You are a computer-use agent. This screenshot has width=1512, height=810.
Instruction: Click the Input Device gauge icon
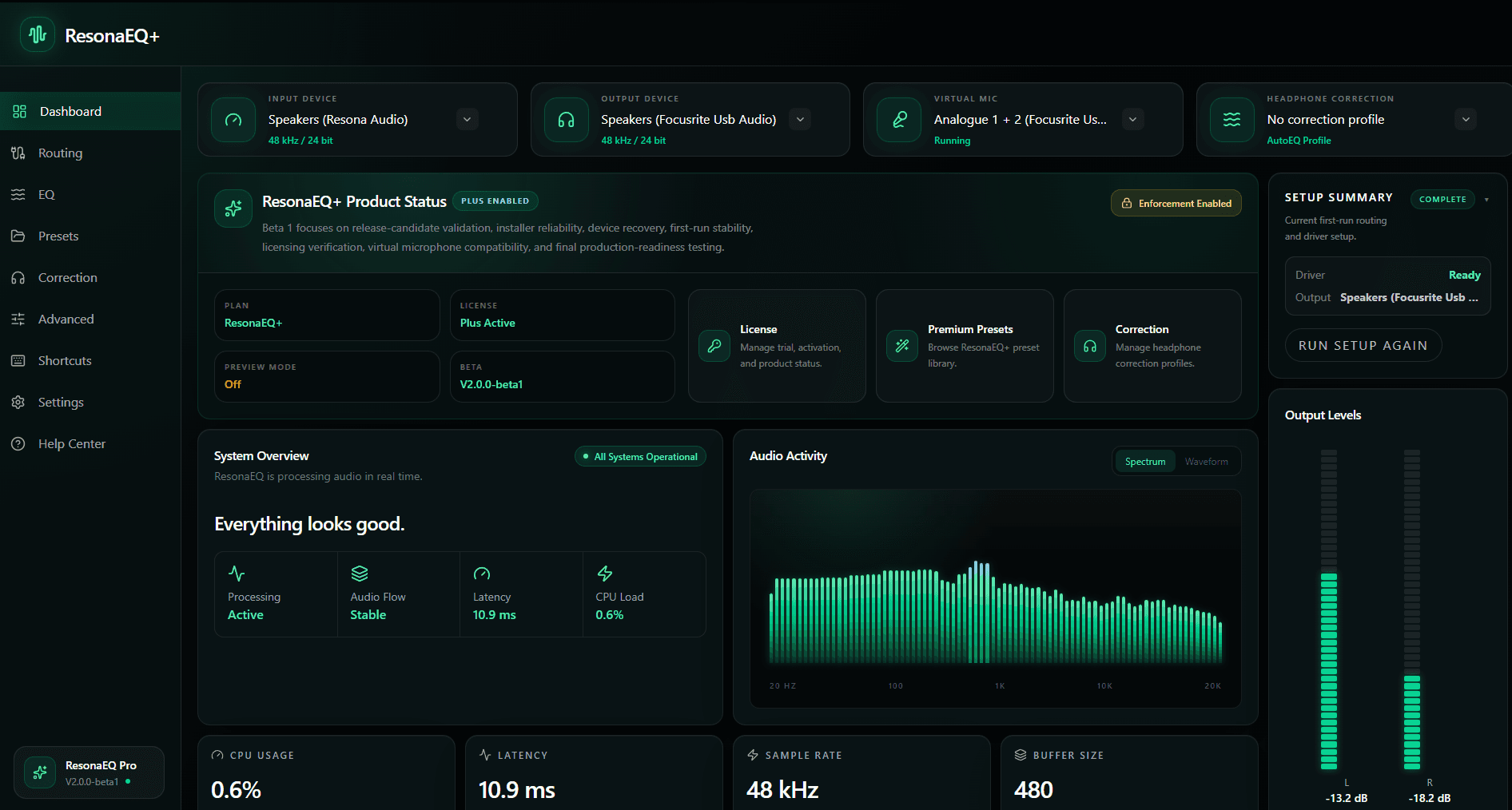pos(233,120)
